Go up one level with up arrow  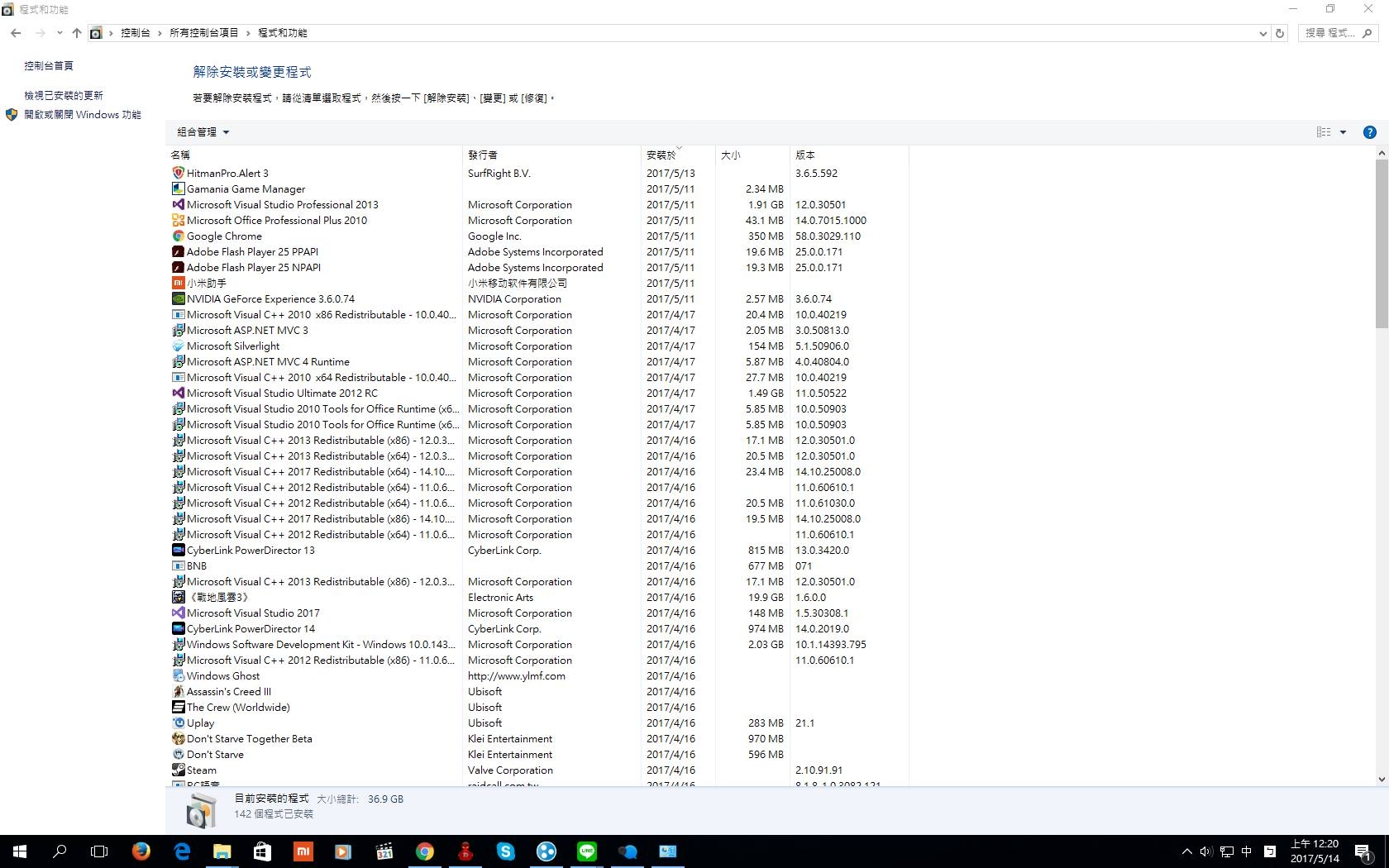click(x=77, y=33)
